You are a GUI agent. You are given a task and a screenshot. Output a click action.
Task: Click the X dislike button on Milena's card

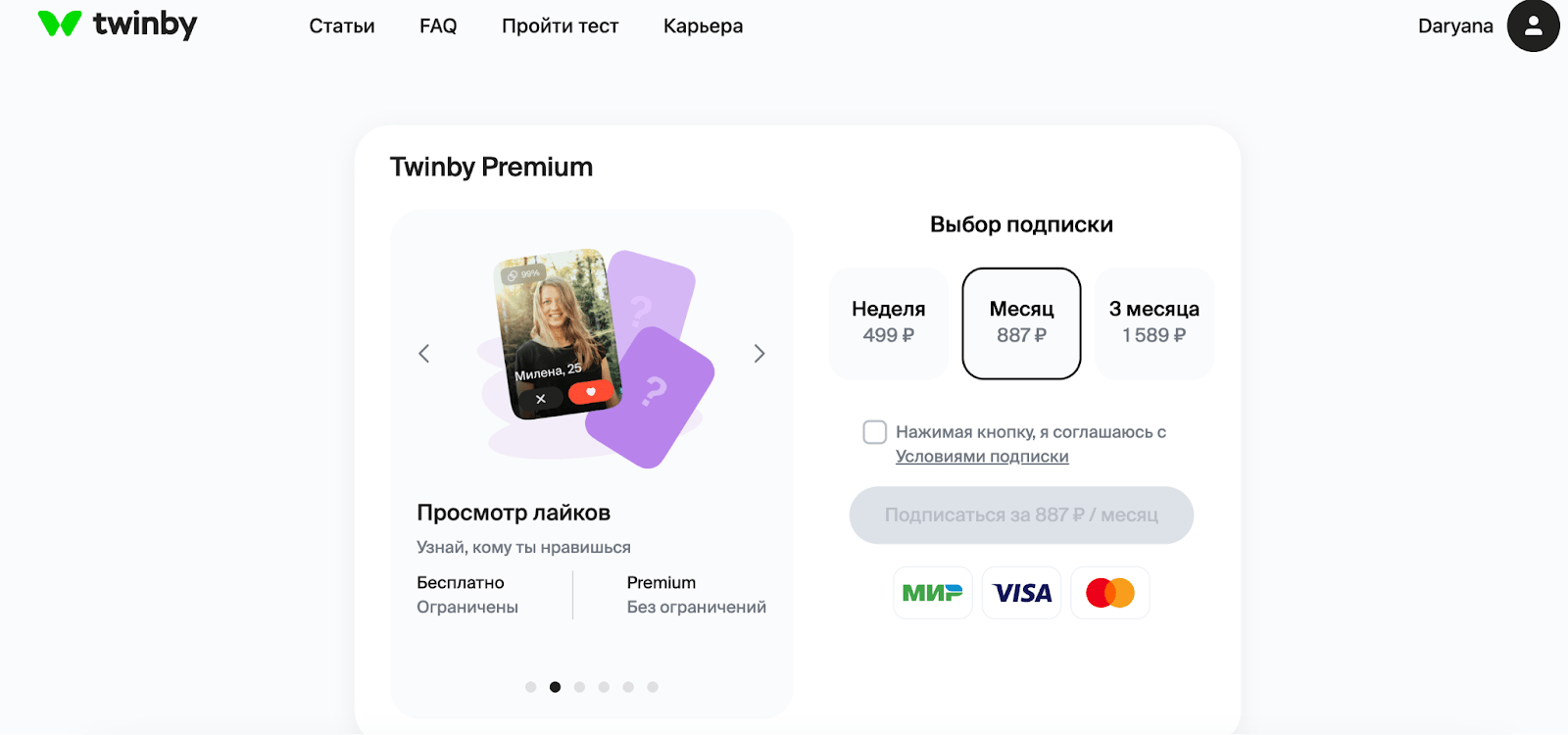pyautogui.click(x=540, y=399)
